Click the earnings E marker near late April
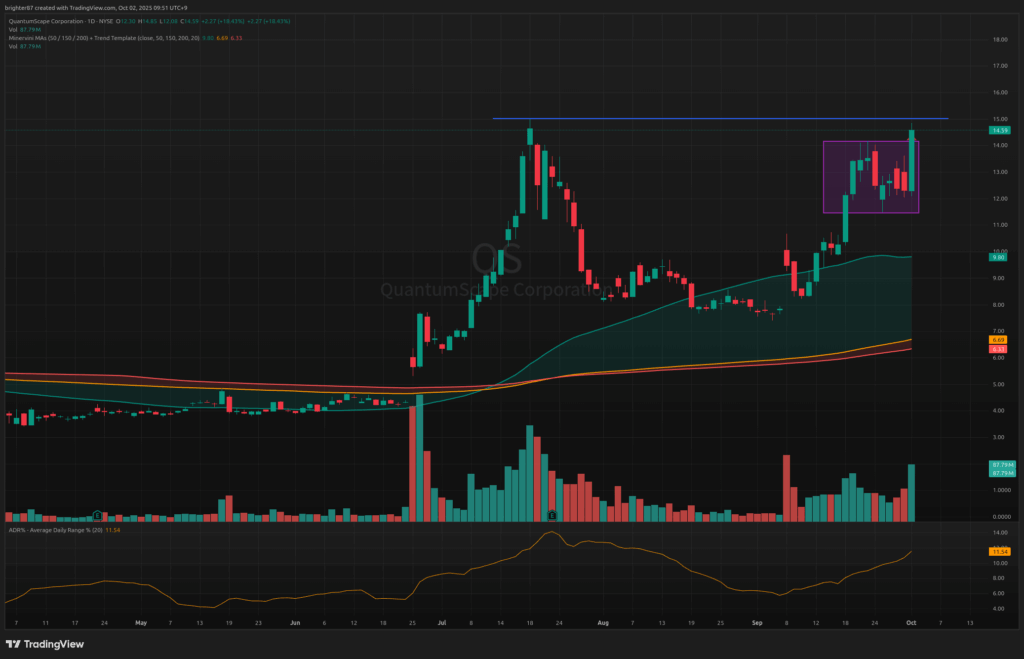 point(95,515)
